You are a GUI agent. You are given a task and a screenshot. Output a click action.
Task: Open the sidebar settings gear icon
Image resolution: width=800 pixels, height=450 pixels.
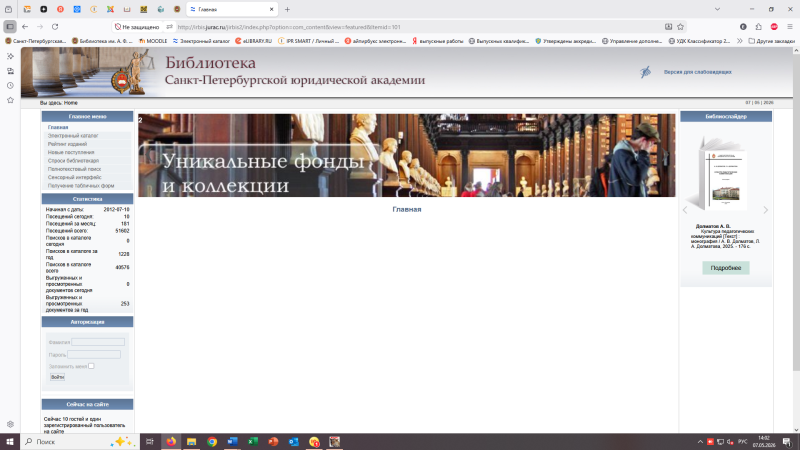click(10, 424)
